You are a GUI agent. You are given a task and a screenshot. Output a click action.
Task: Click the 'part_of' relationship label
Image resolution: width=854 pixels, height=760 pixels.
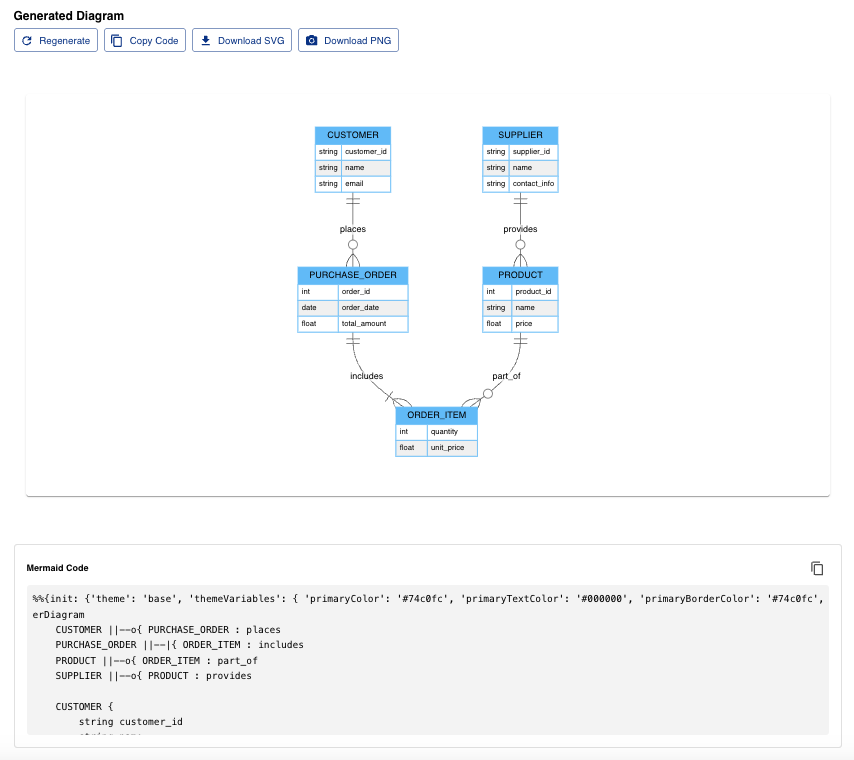[507, 376]
